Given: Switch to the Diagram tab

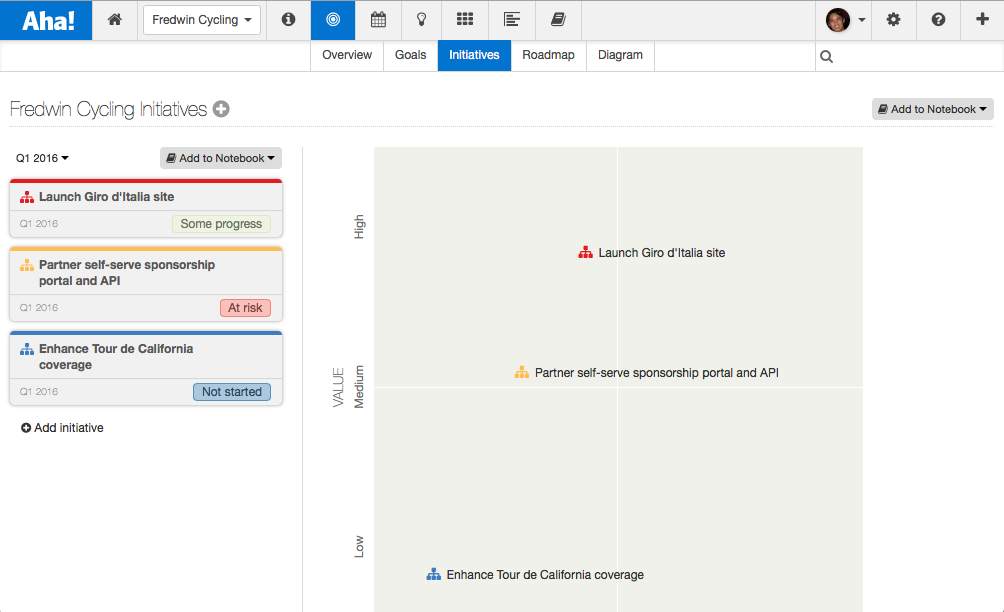Looking at the screenshot, I should tap(620, 55).
